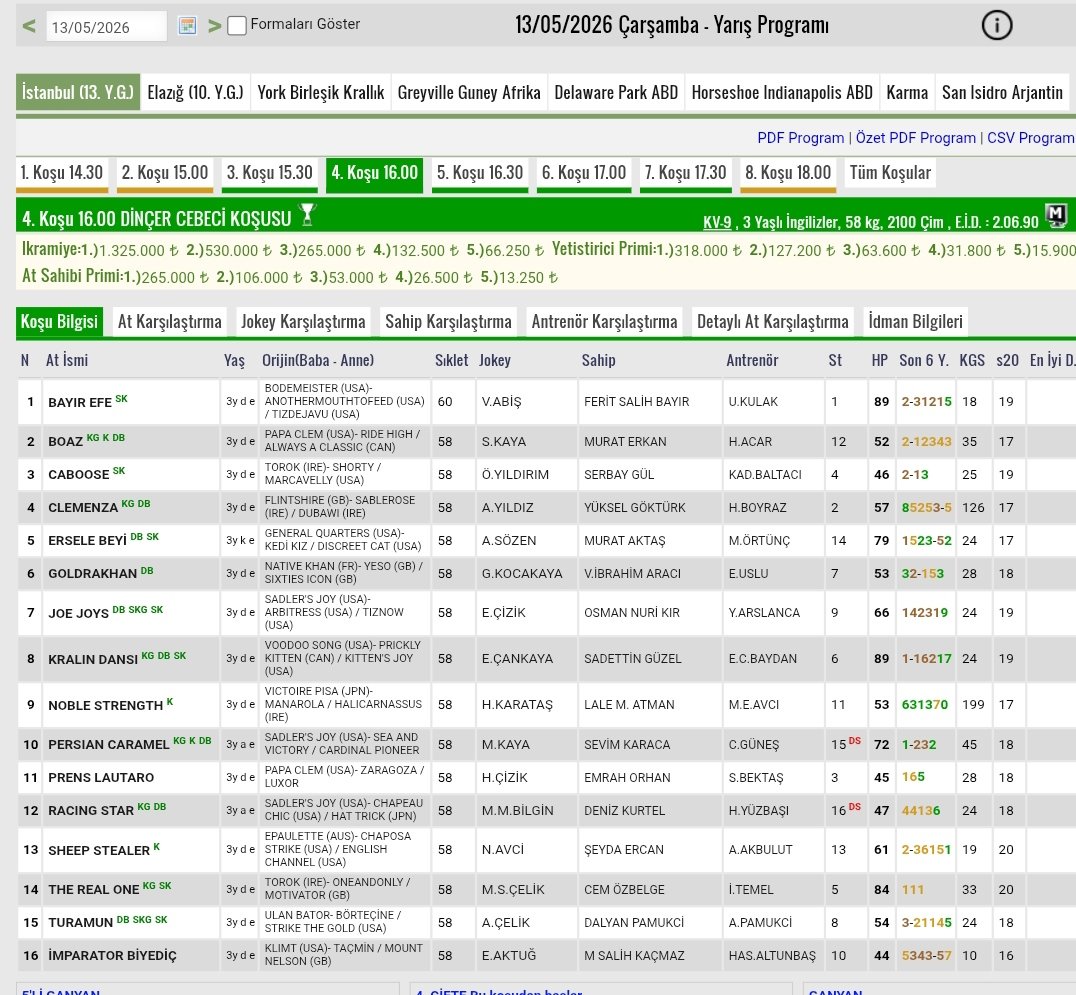Open Karma tab
The image size is (1076, 995).
tap(907, 92)
